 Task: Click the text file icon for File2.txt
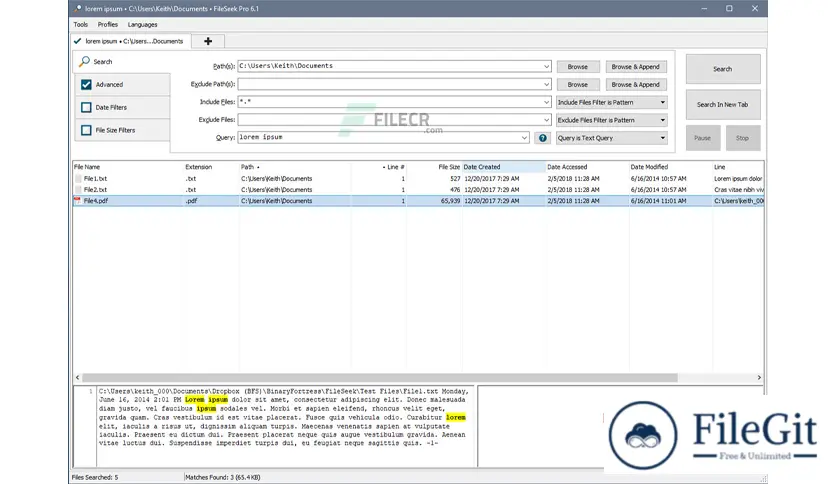[x=78, y=190]
